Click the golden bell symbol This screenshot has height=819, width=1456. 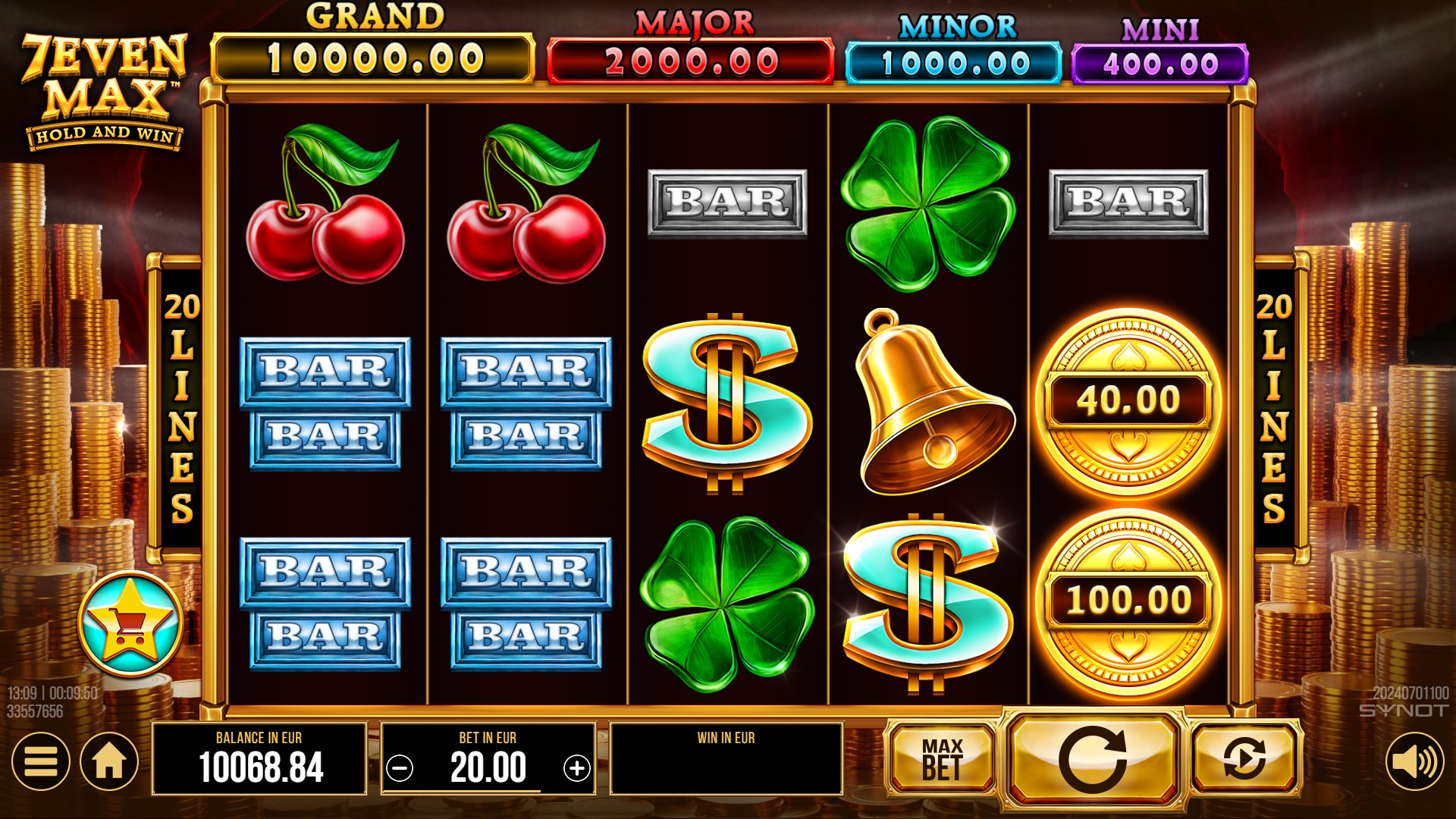pyautogui.click(x=933, y=402)
